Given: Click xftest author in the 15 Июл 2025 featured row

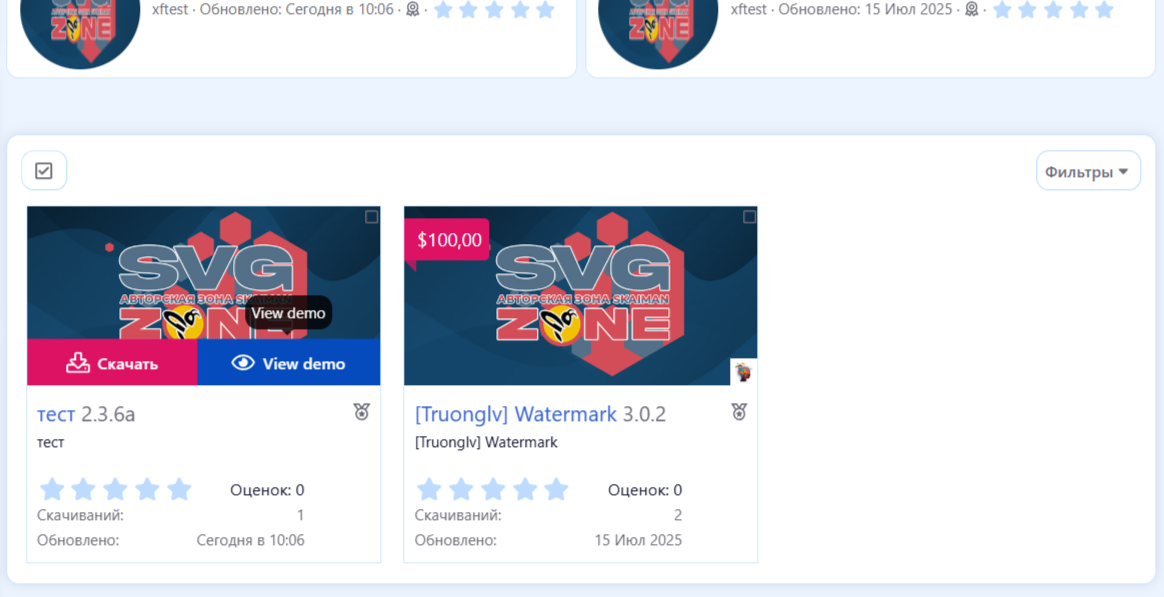Looking at the screenshot, I should point(749,10).
